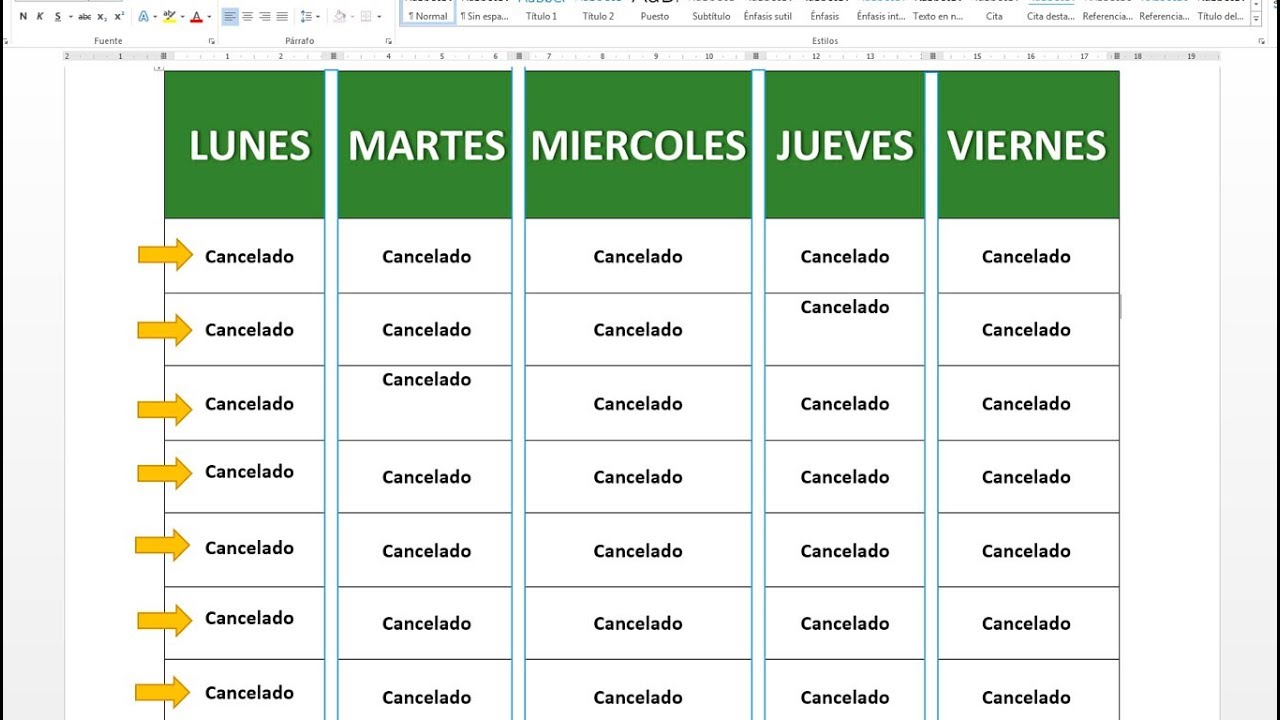Apply yellow text highlight color
1280x720 pixels.
click(x=169, y=17)
